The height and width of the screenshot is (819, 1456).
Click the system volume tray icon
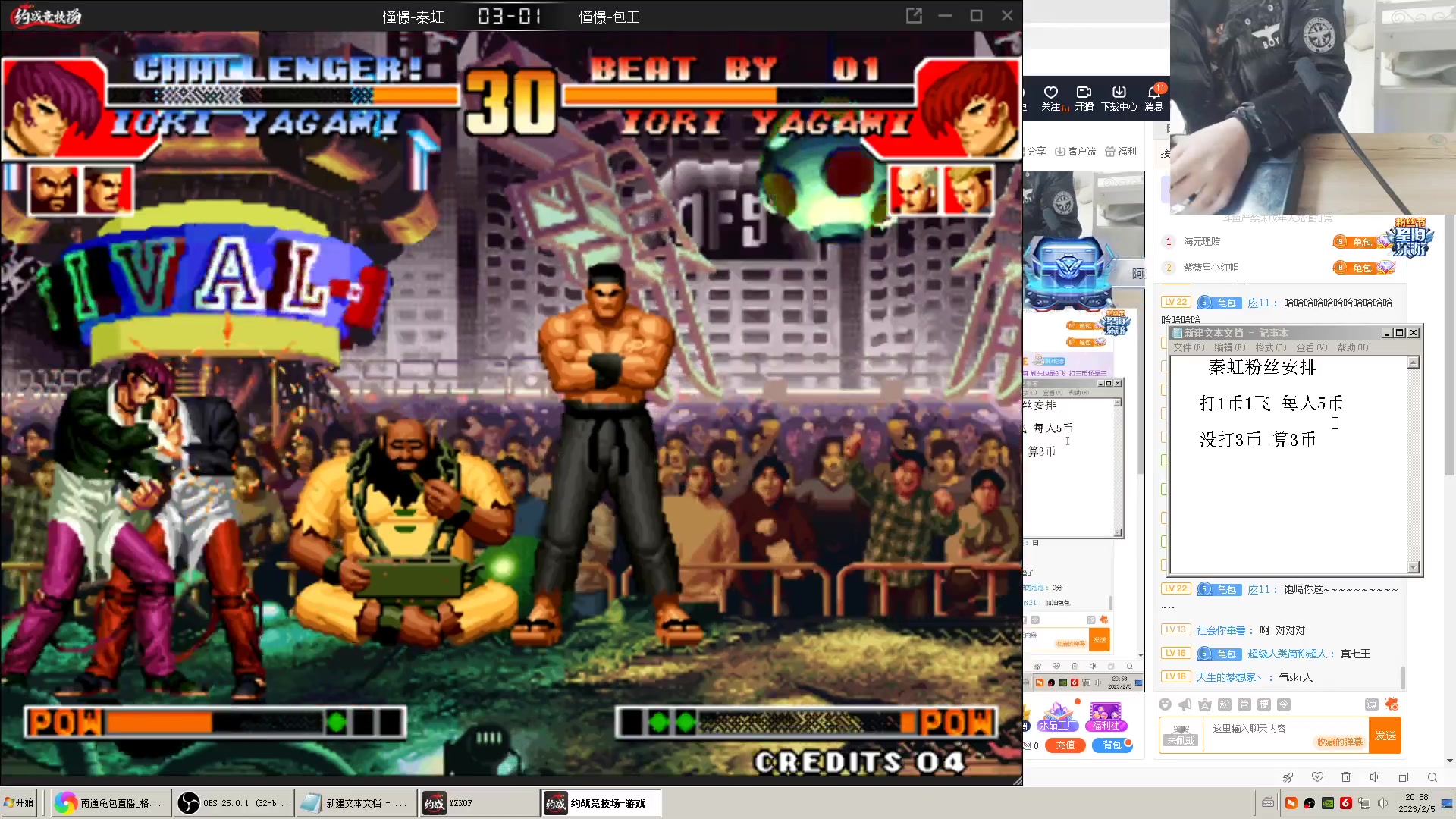1382,803
